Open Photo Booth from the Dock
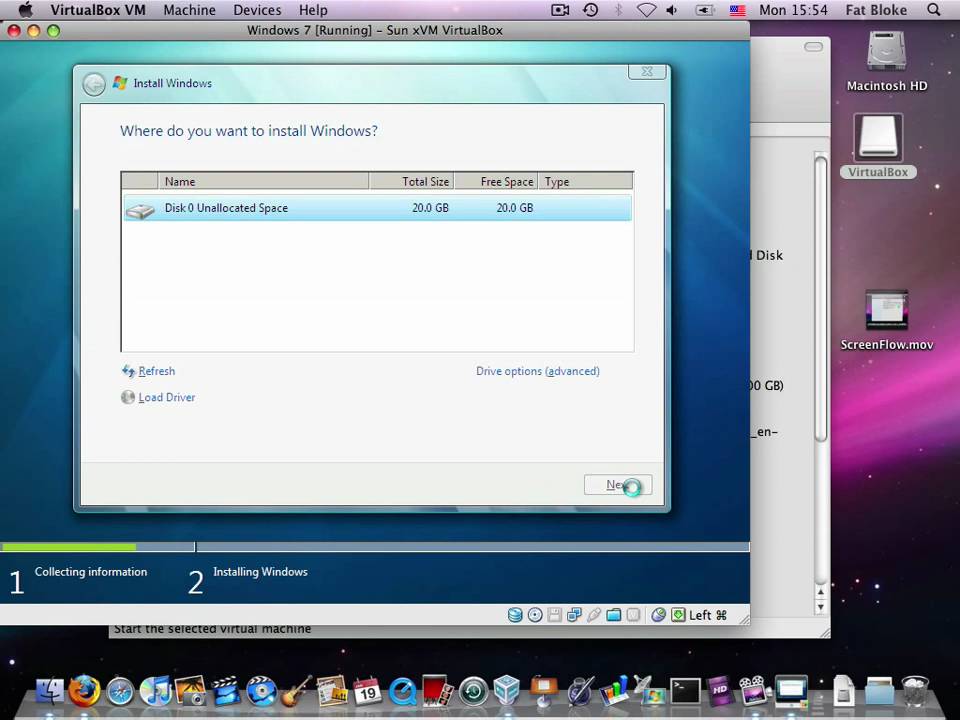The width and height of the screenshot is (960, 720). coord(437,691)
